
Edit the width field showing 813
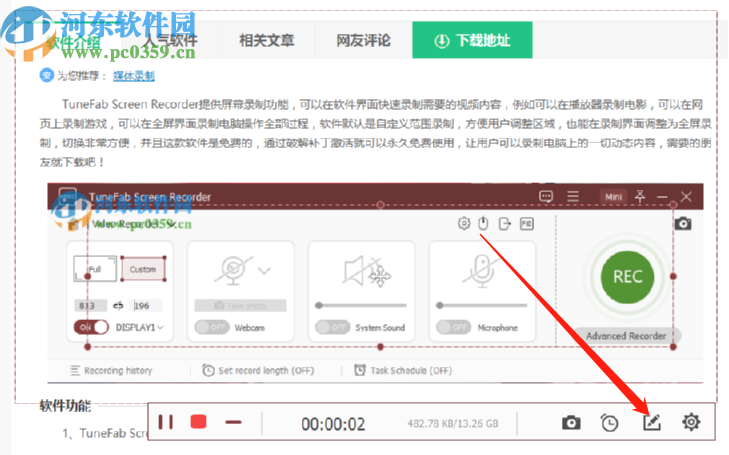tap(89, 305)
